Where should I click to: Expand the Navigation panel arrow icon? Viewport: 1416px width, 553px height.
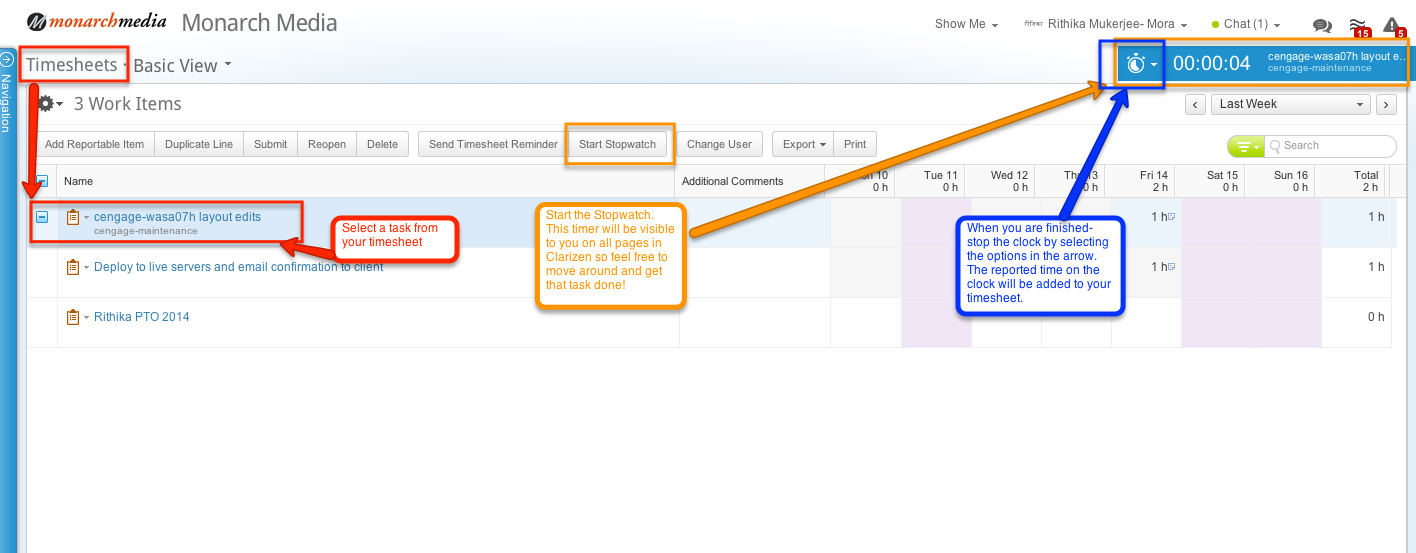7,59
